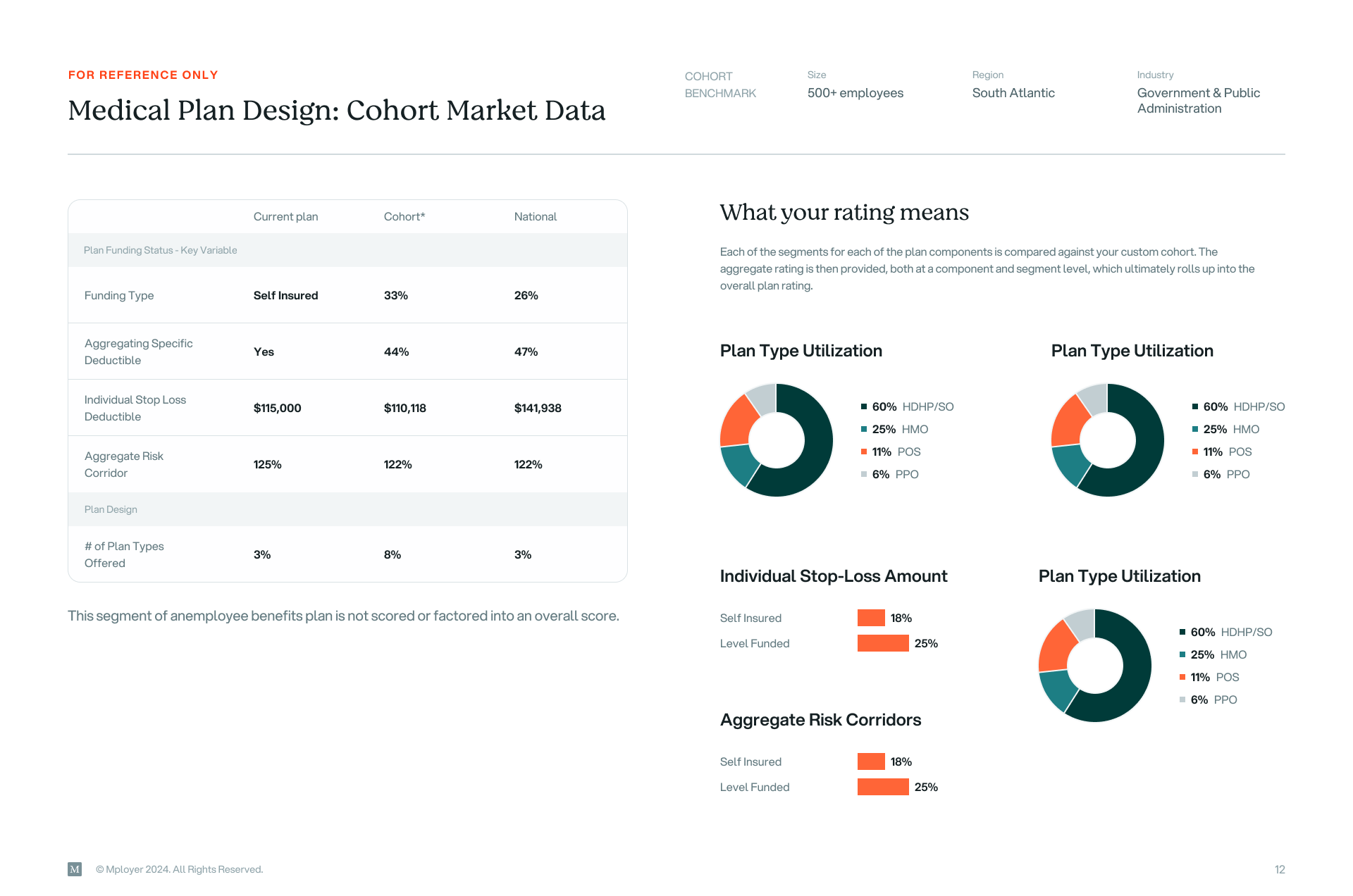Click the South Atlantic region value

(x=1013, y=93)
